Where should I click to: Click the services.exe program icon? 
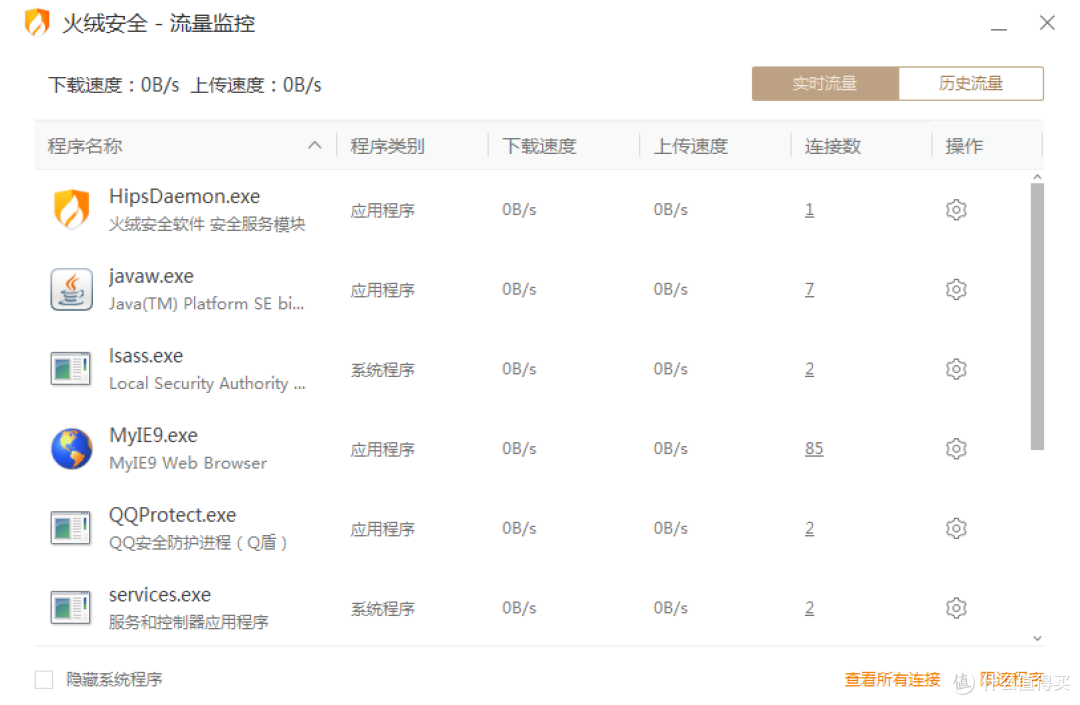71,608
